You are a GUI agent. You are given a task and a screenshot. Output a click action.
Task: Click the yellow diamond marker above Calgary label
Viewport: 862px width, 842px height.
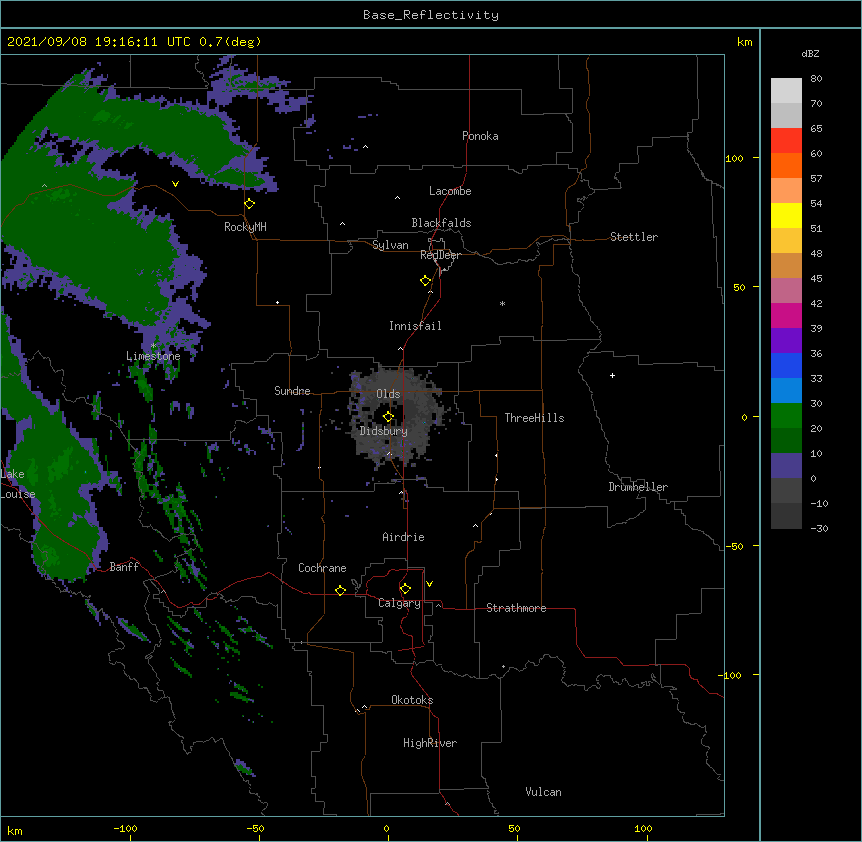(405, 589)
